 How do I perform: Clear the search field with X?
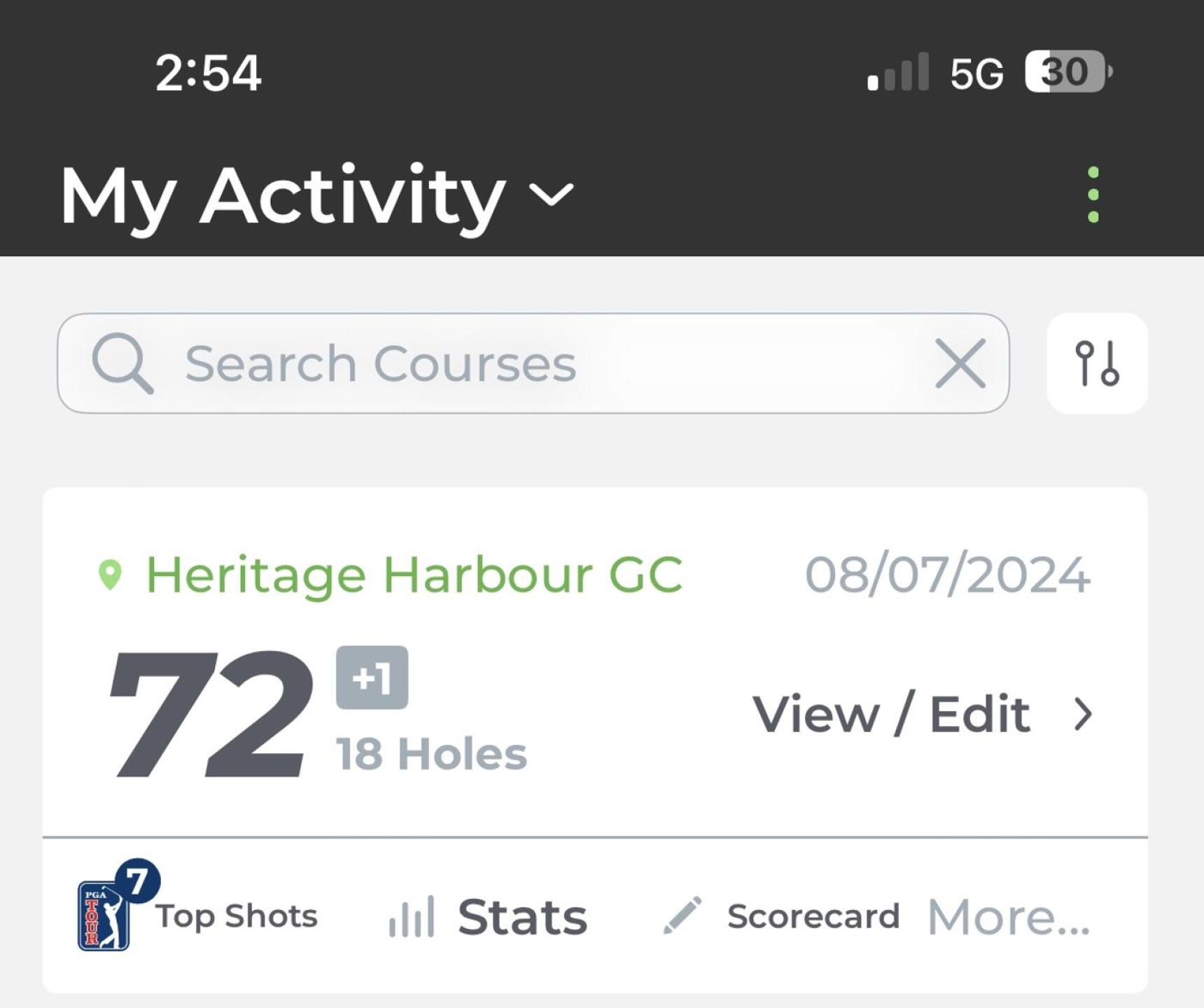point(960,363)
